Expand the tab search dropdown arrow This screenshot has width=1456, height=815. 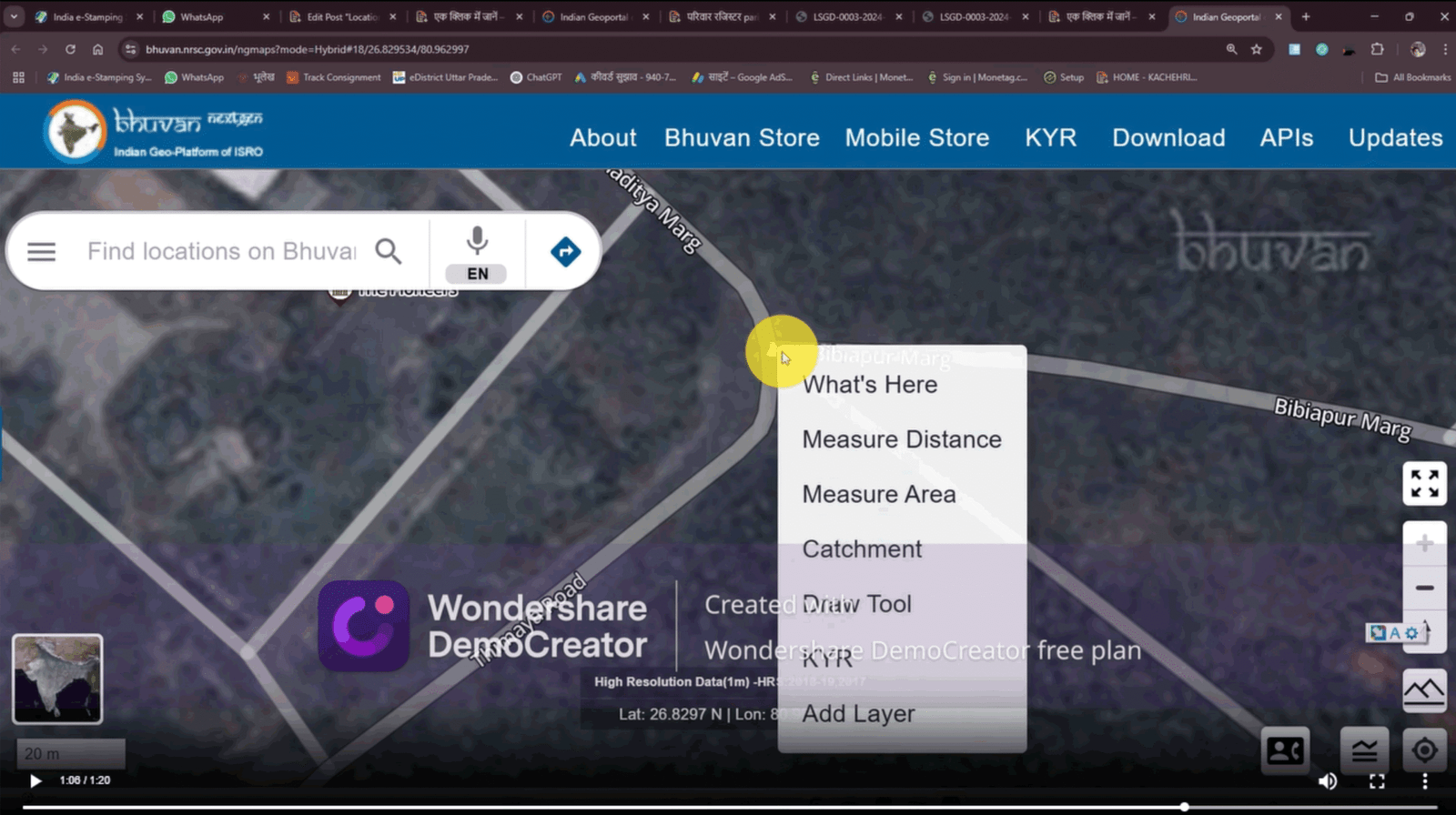(x=14, y=16)
